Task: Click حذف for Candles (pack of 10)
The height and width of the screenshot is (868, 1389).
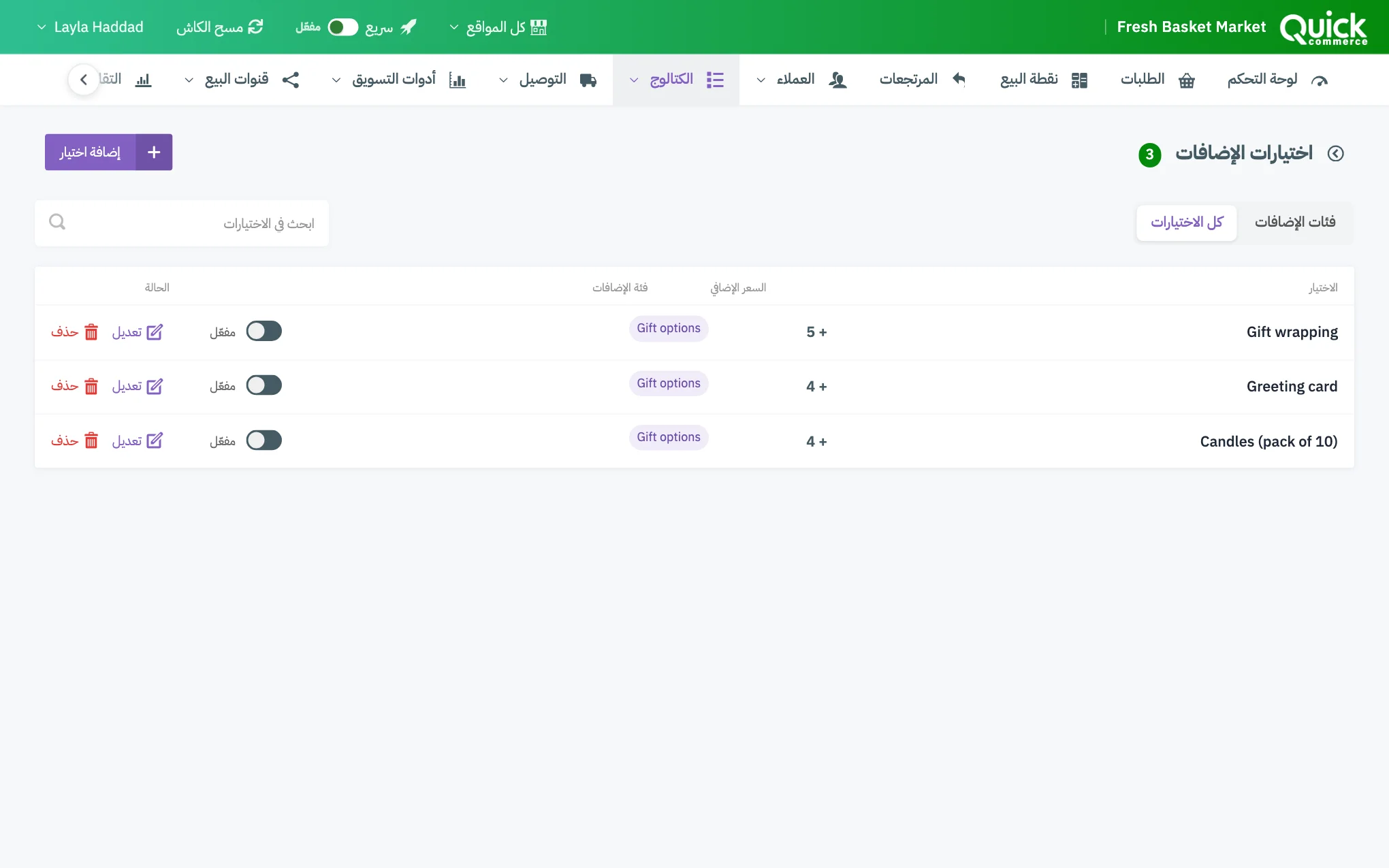Action: tap(74, 441)
